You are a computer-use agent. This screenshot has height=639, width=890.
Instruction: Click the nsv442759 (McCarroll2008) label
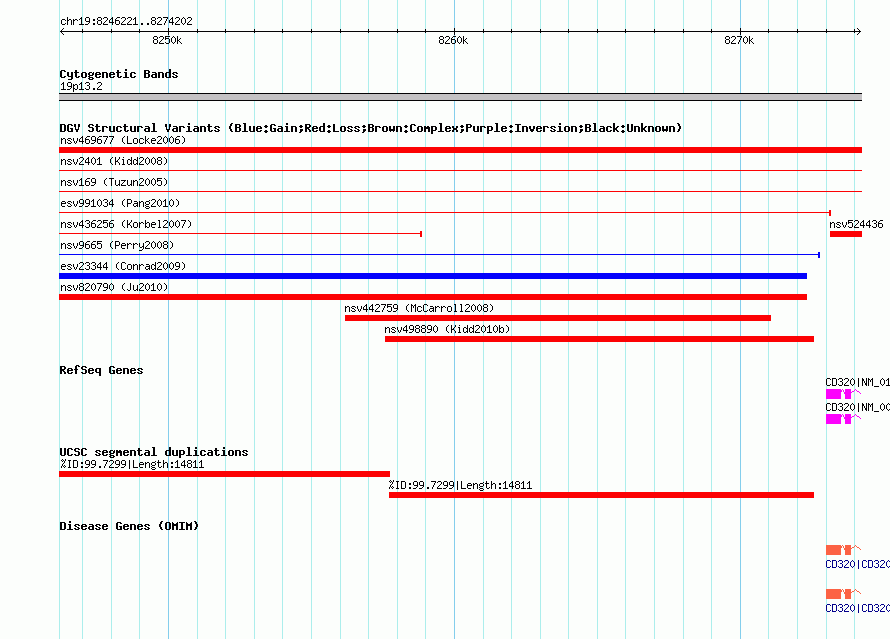point(419,308)
